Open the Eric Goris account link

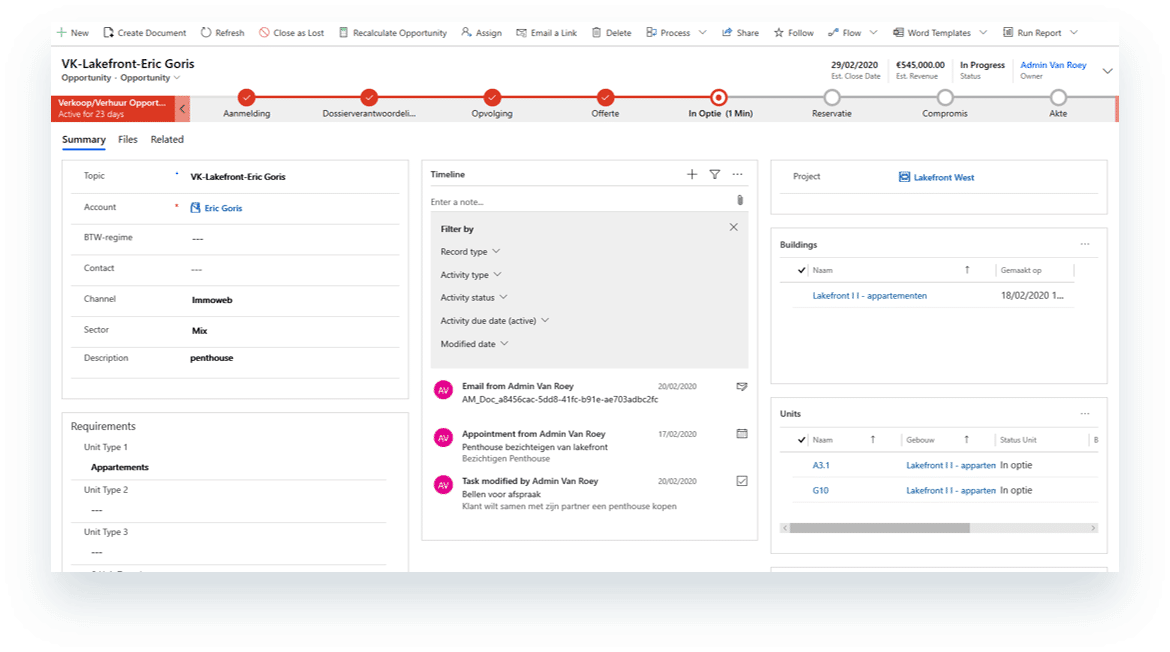tap(223, 208)
